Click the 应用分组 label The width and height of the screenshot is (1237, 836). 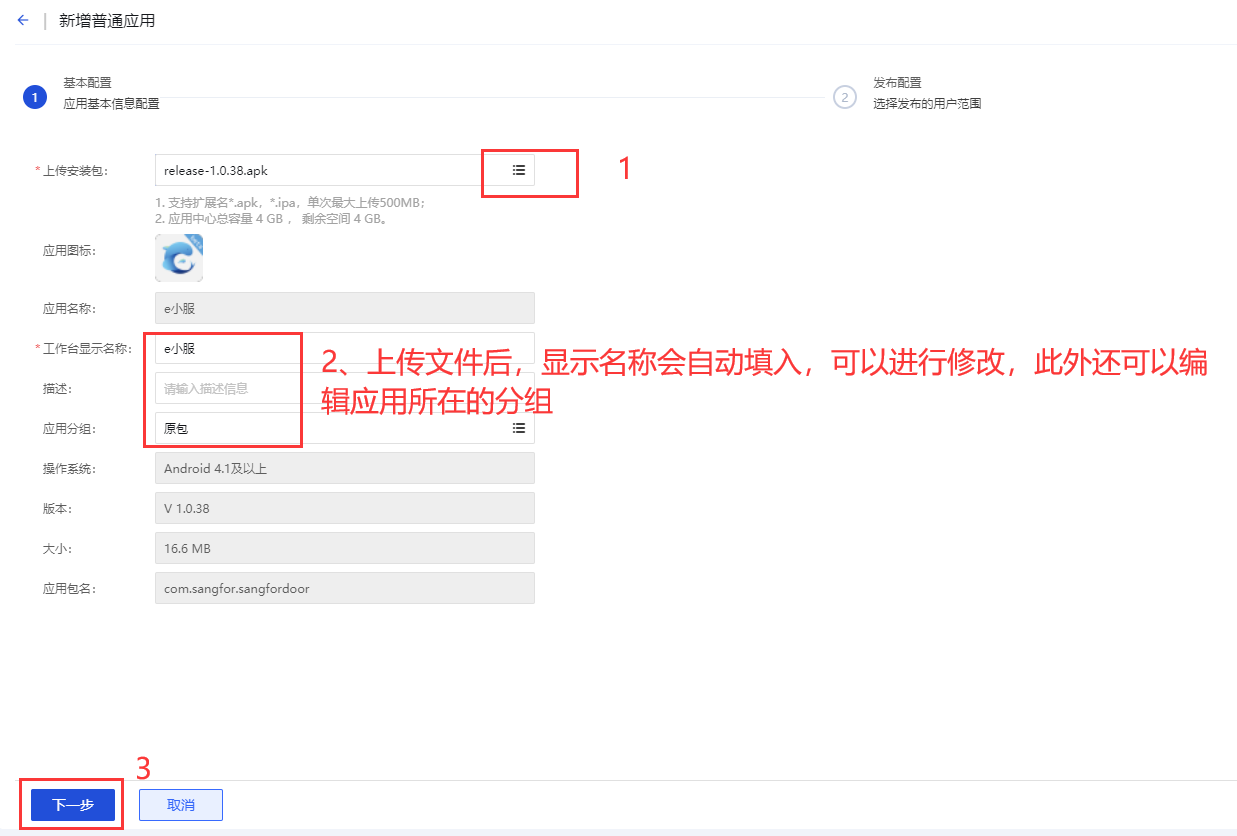[x=69, y=429]
